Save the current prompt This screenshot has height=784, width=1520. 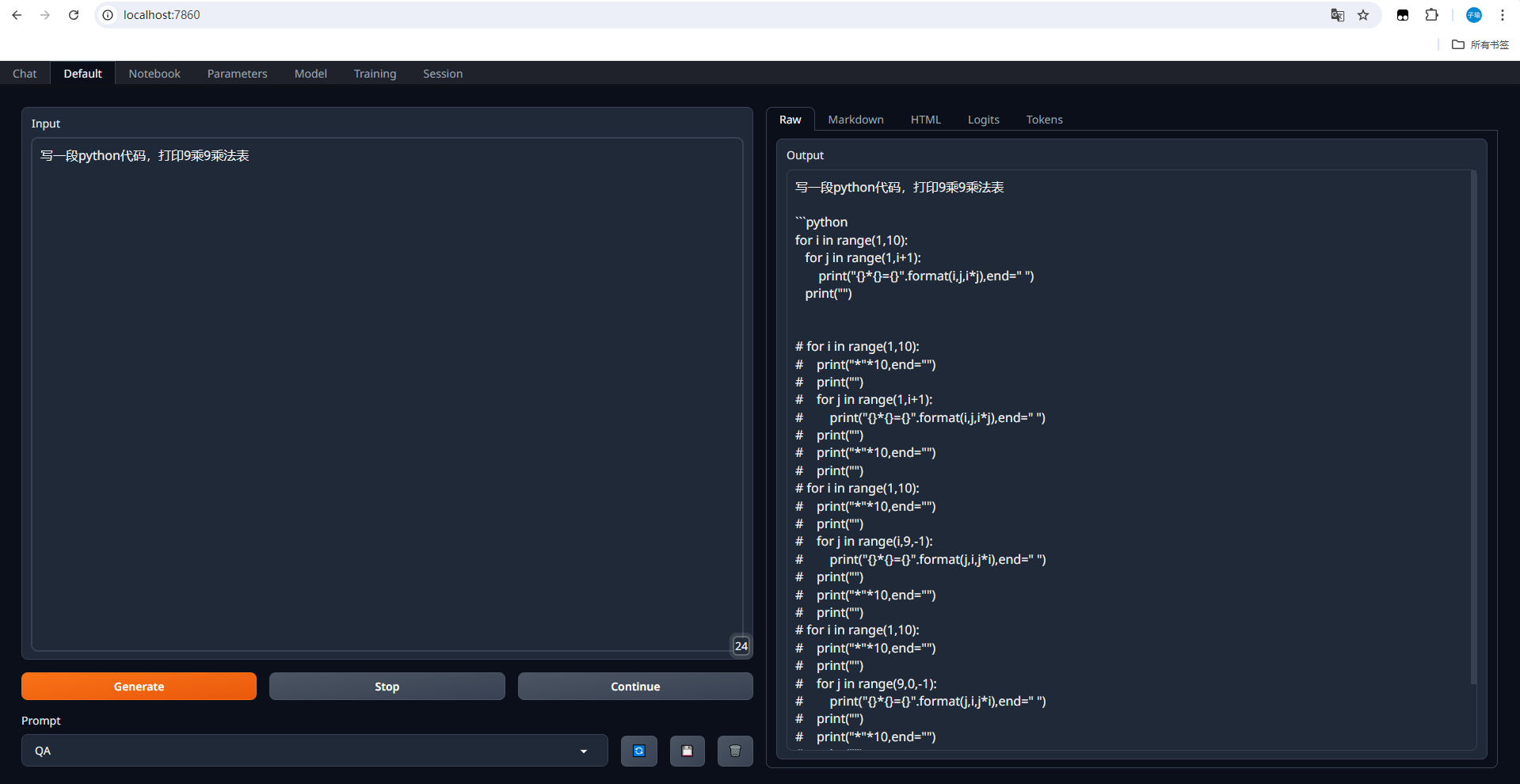pos(688,751)
